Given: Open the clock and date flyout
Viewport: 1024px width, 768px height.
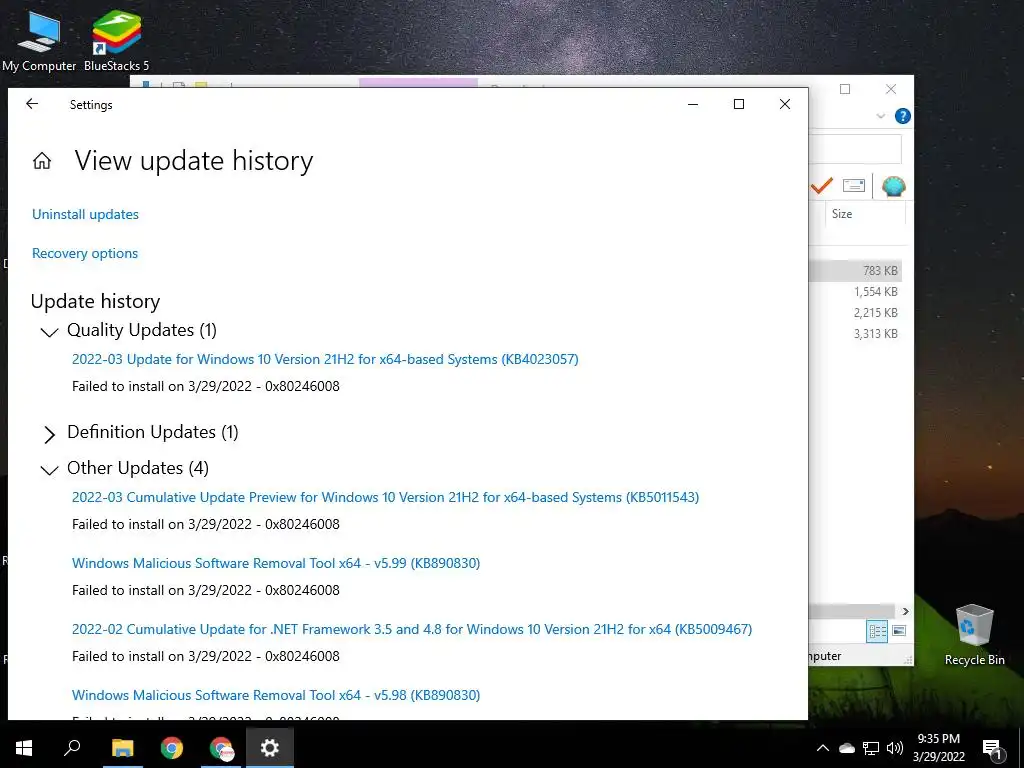Looking at the screenshot, I should click(x=938, y=748).
